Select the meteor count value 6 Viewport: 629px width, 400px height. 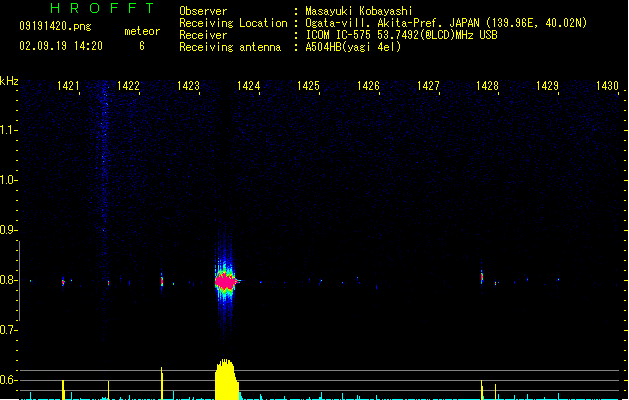coord(142,46)
